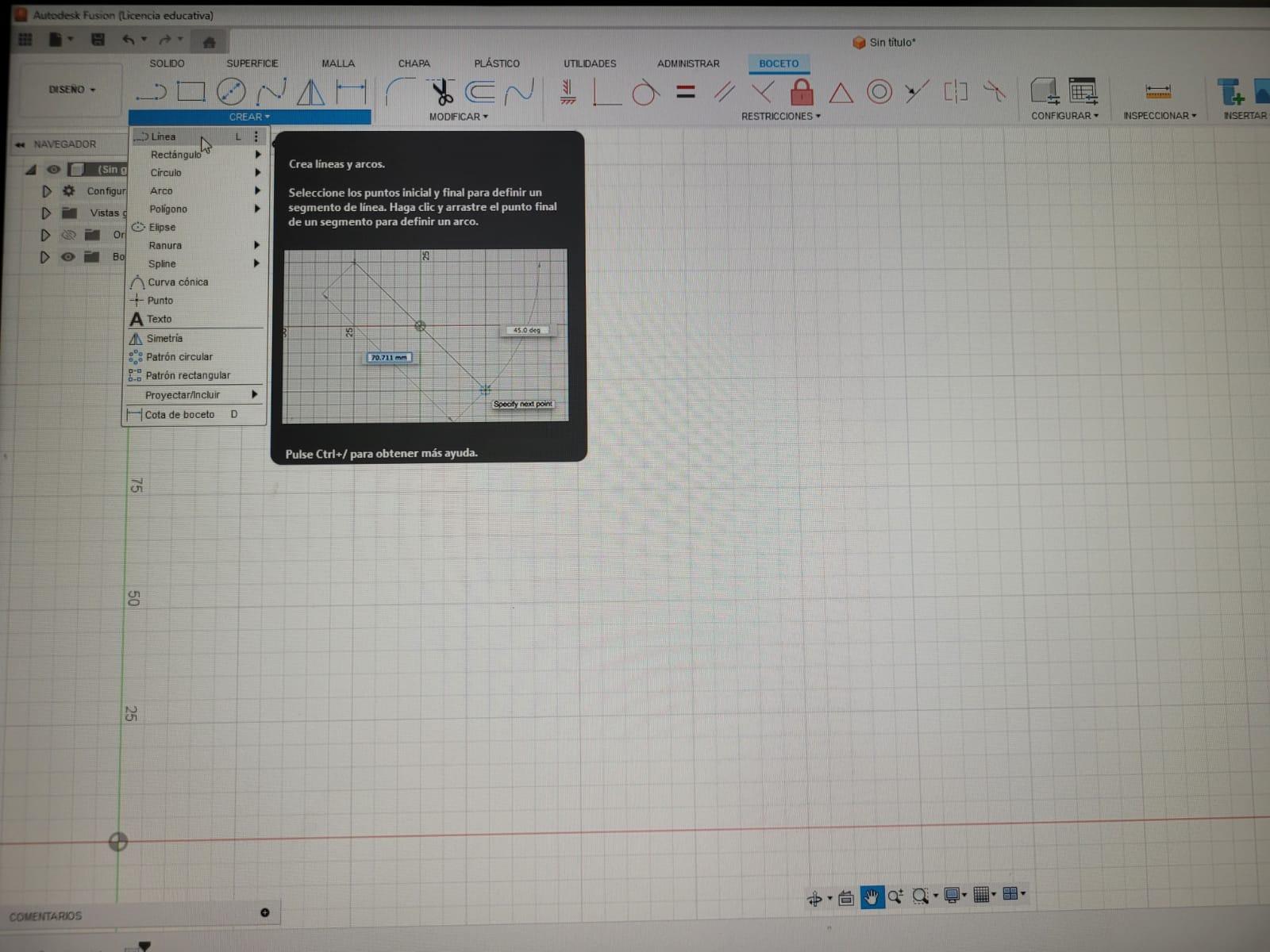Apply the Fix/Unfix lock constraint

pos(802,92)
